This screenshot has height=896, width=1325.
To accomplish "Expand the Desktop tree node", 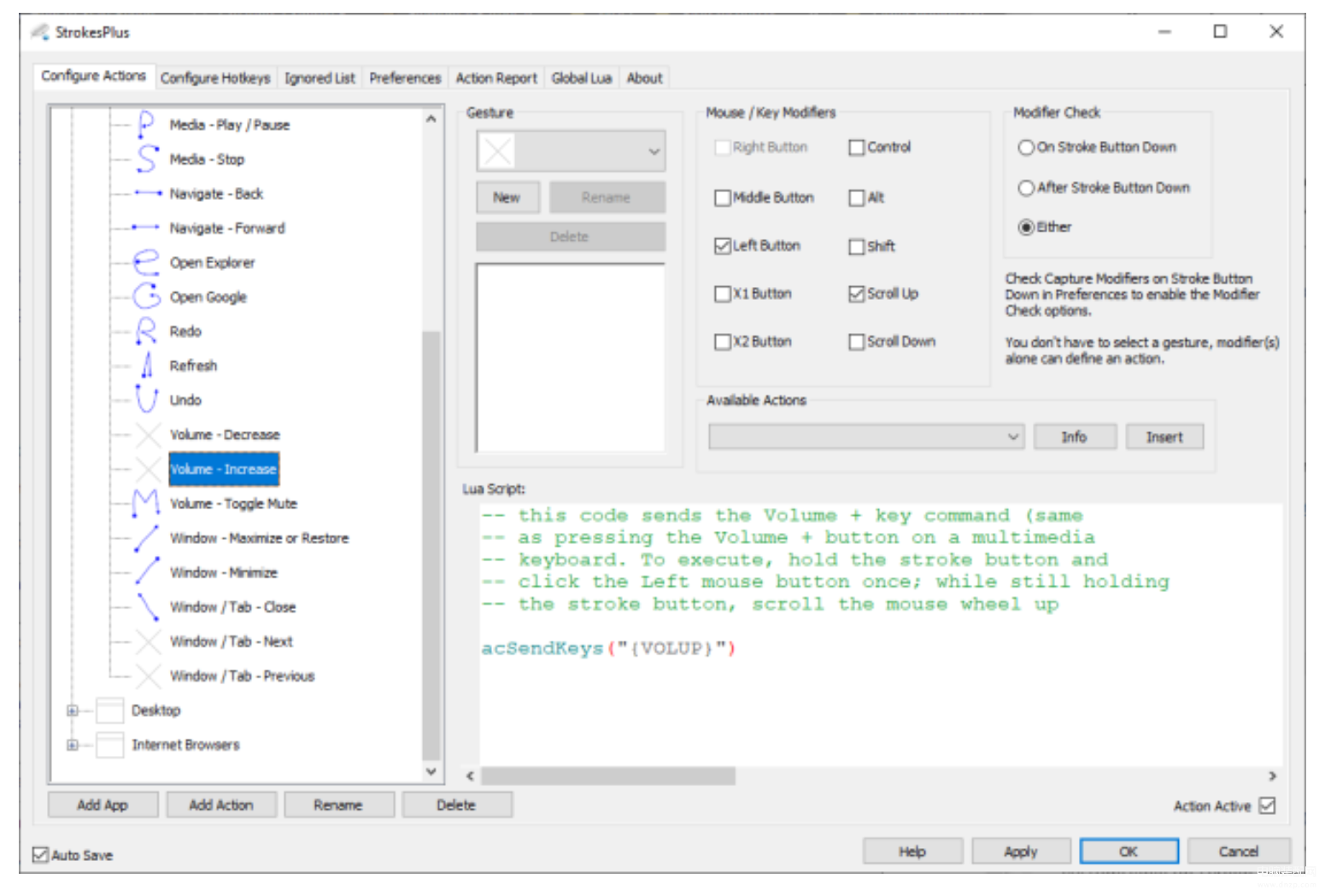I will tap(73, 711).
